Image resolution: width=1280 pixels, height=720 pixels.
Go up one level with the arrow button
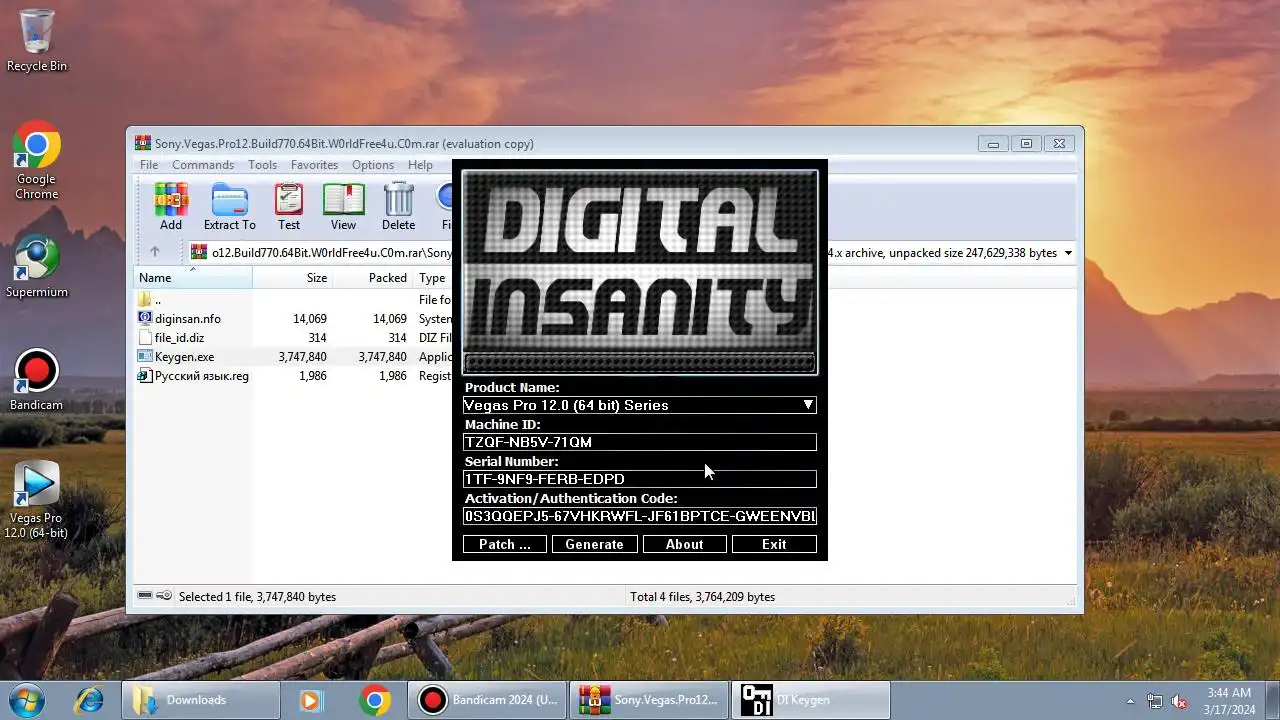coord(154,252)
